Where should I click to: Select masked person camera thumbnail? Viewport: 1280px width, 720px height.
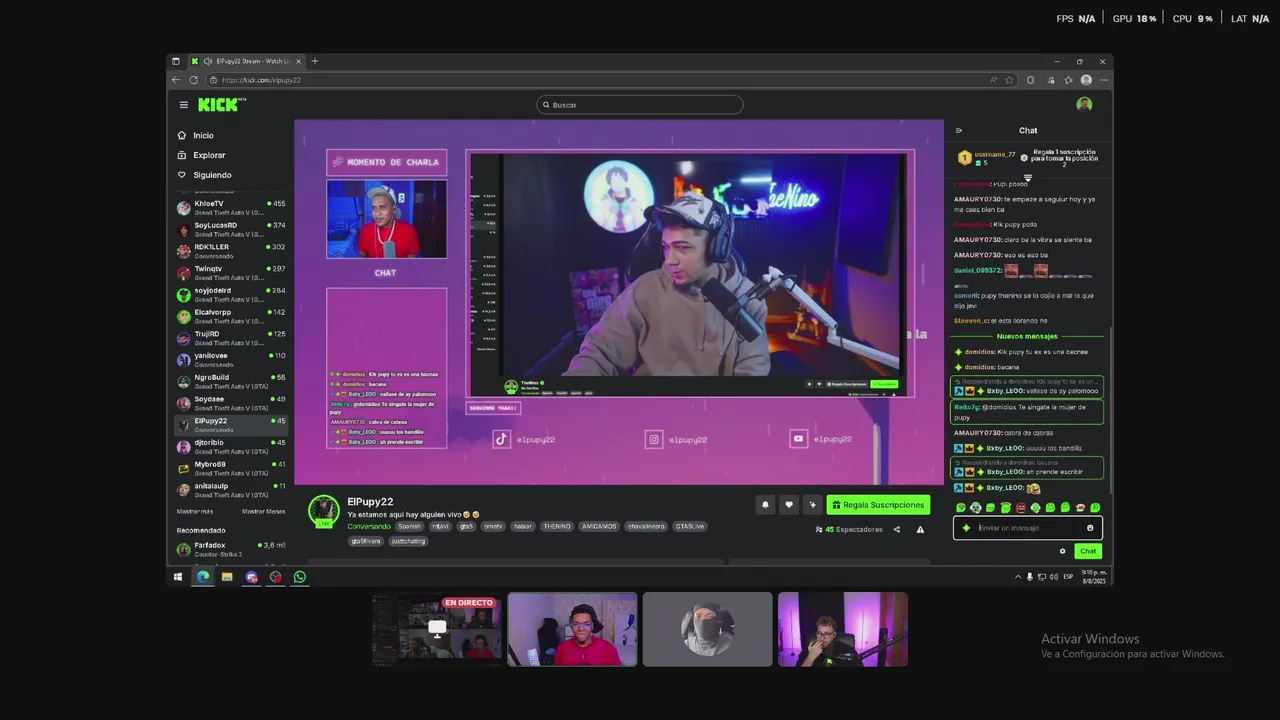coord(707,629)
